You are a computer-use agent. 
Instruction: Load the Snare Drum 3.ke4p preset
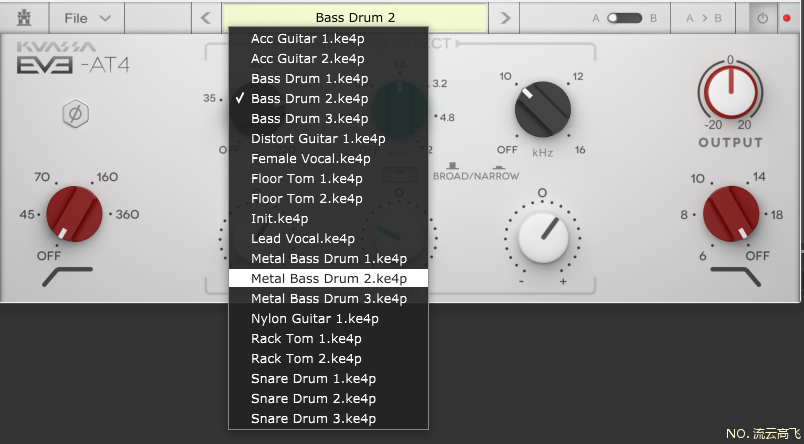(328, 418)
